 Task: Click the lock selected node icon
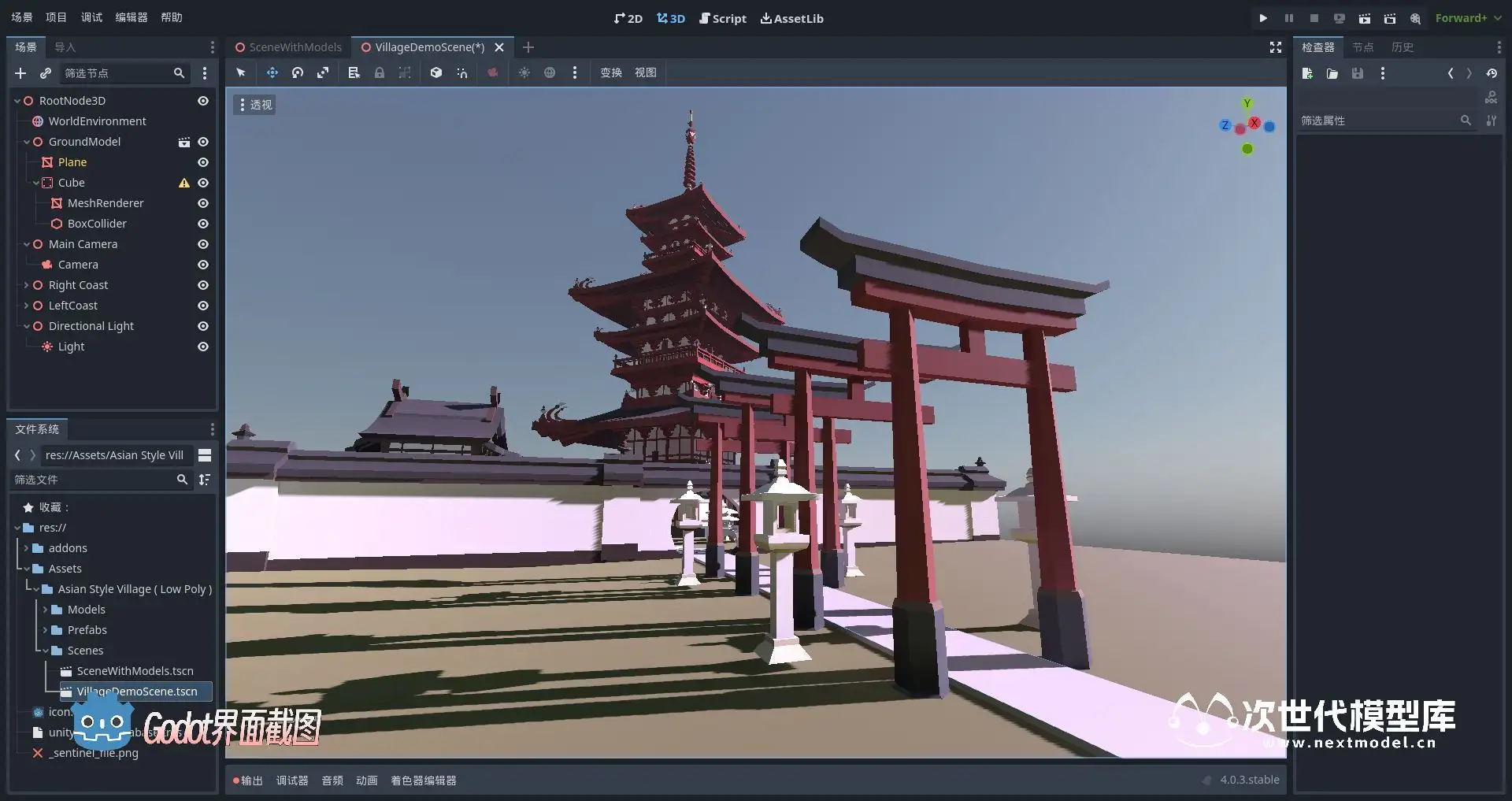pos(380,72)
